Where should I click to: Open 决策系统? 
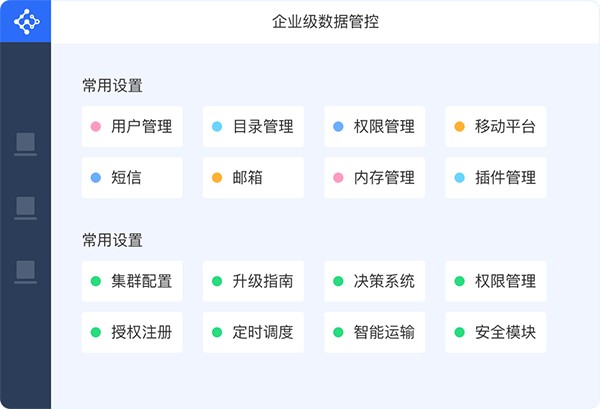coord(374,281)
